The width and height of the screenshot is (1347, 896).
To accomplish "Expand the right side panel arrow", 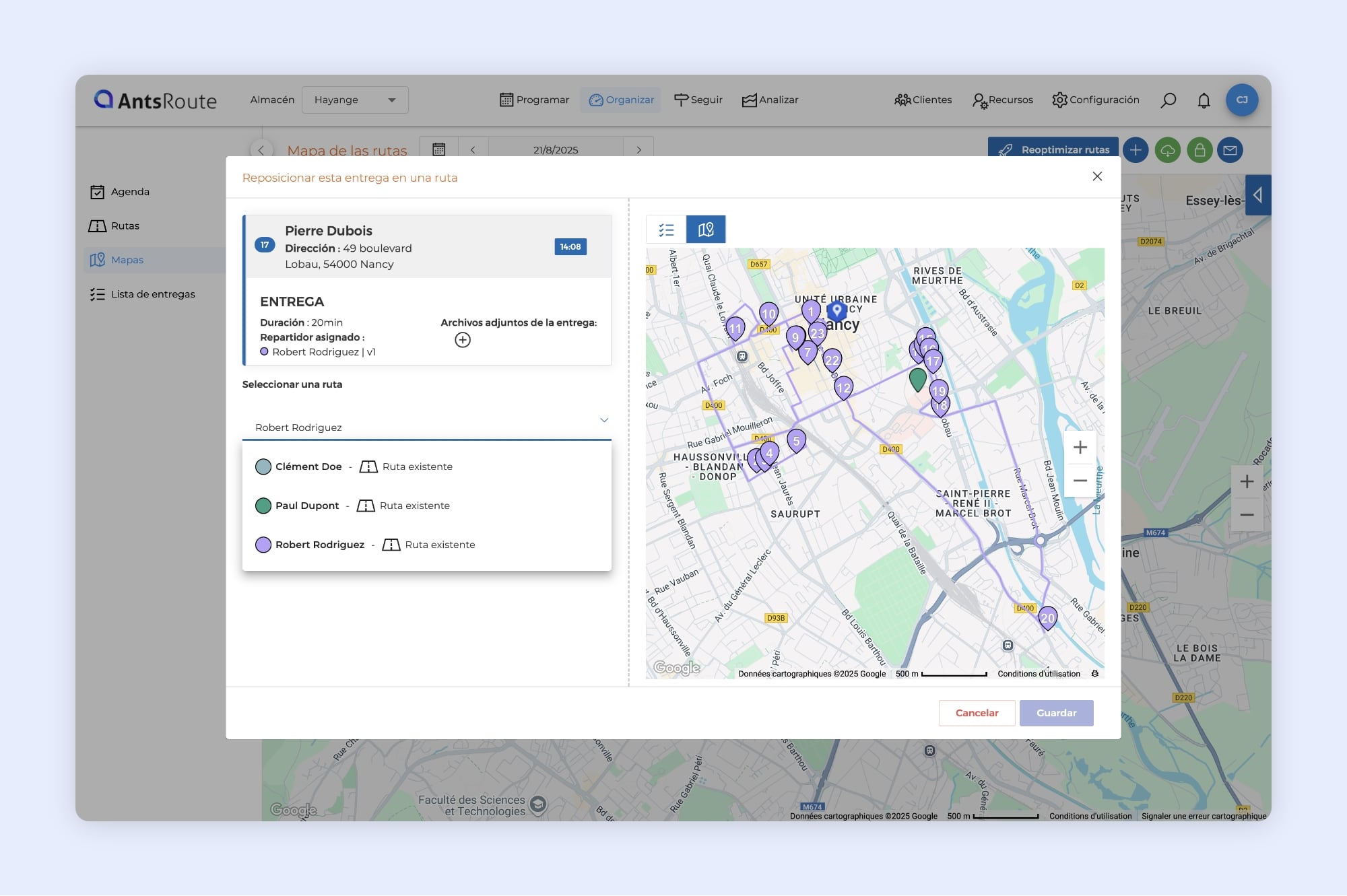I will (x=1257, y=195).
